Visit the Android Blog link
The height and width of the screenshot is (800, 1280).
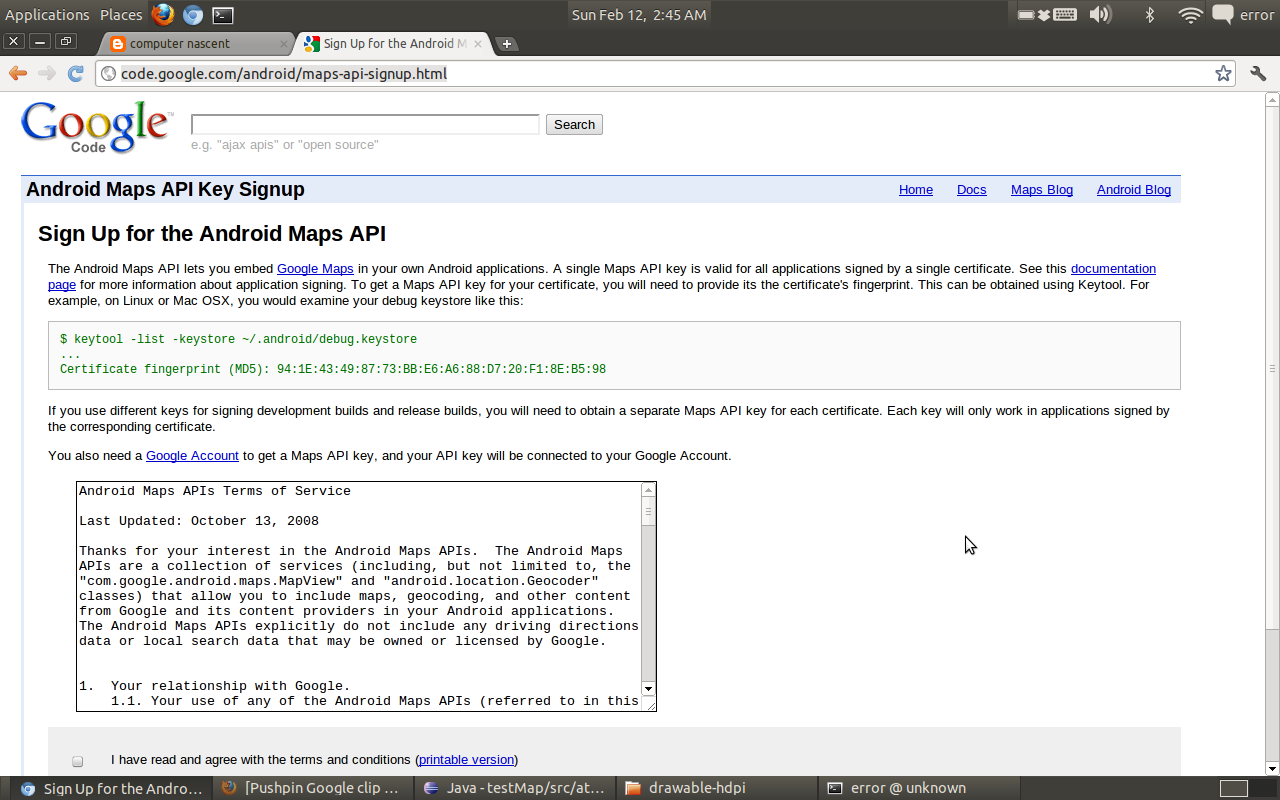pos(1134,190)
